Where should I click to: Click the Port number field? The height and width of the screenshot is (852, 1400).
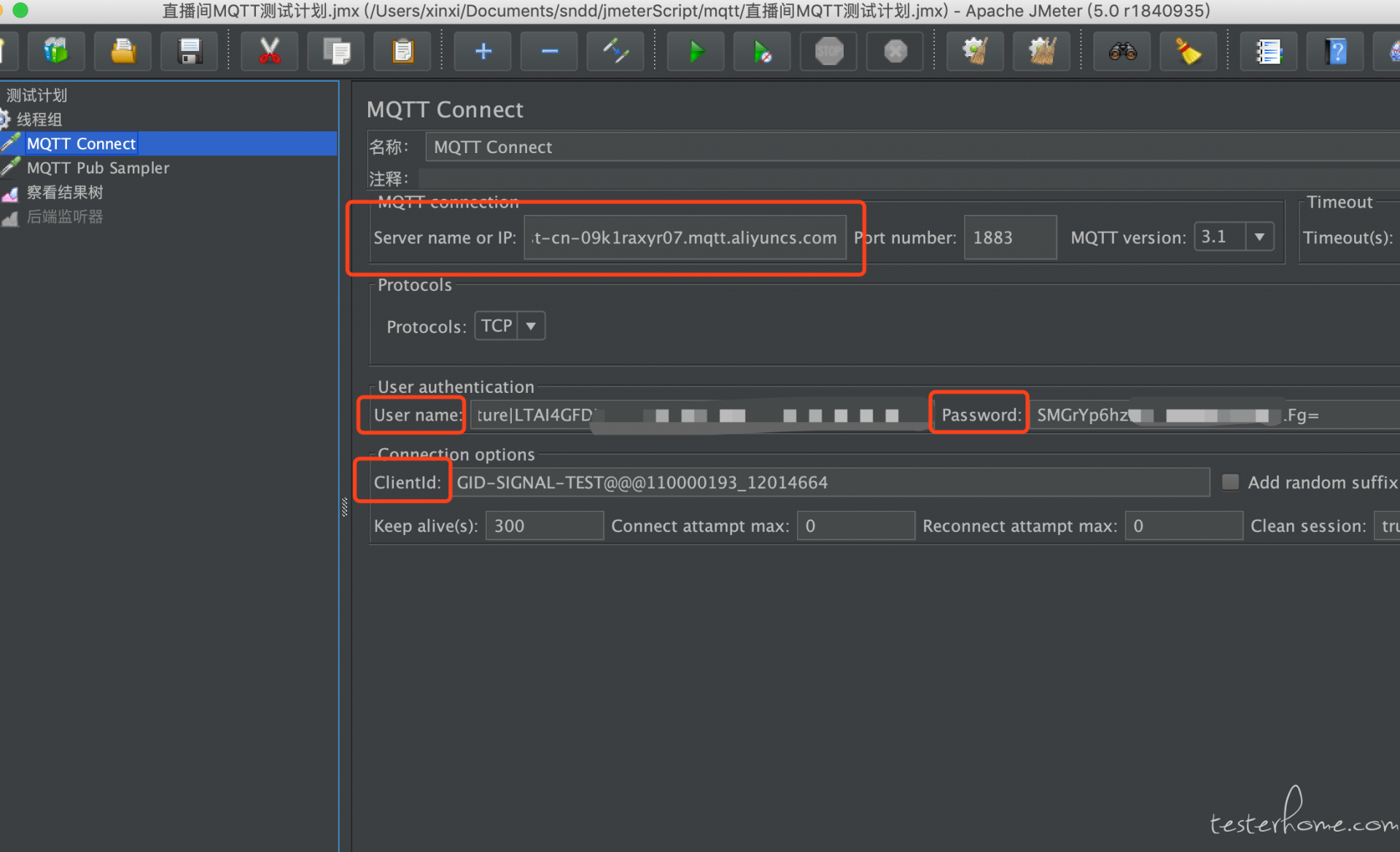click(1010, 238)
